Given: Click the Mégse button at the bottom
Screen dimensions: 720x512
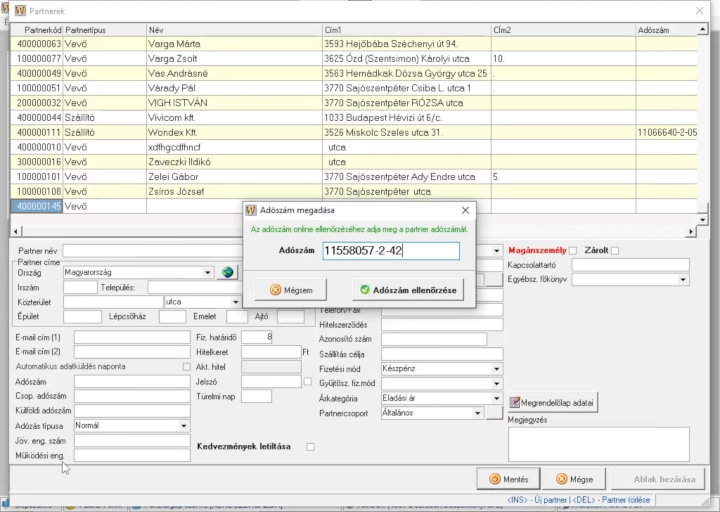Looking at the screenshot, I should (574, 479).
